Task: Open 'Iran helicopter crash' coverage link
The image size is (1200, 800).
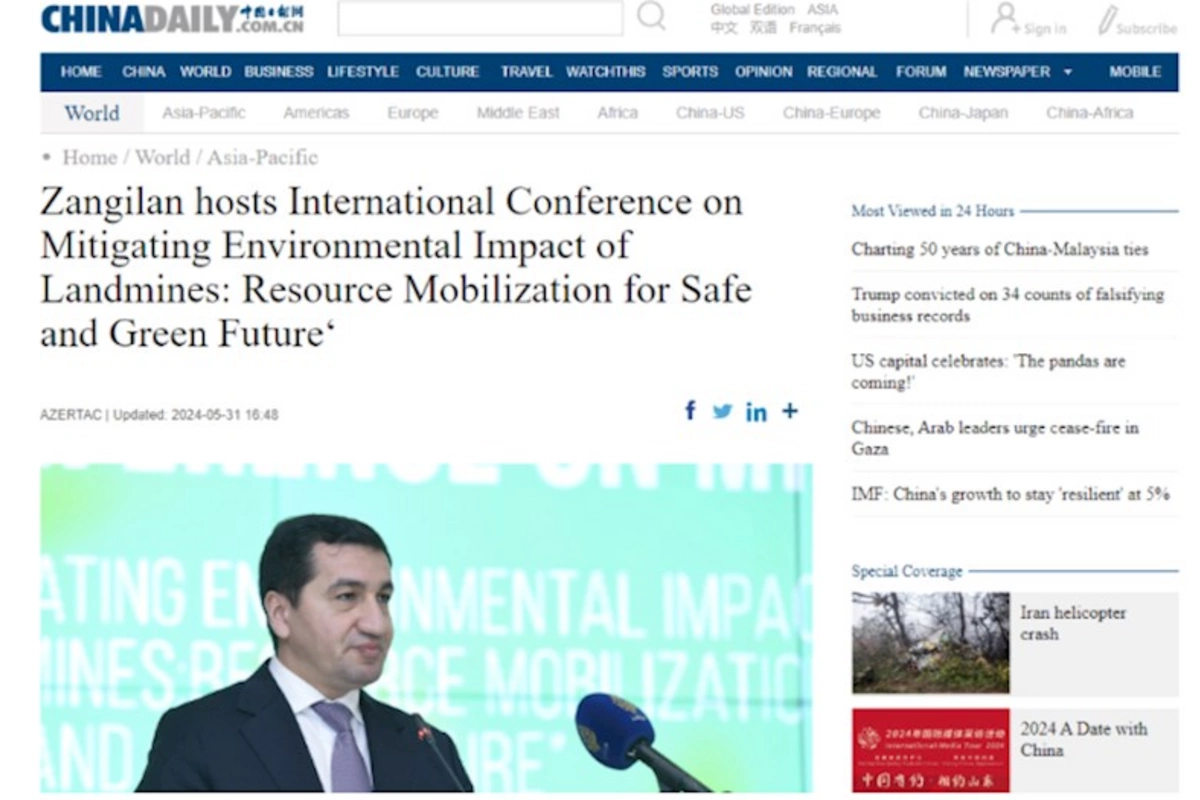Action: pos(1073,623)
